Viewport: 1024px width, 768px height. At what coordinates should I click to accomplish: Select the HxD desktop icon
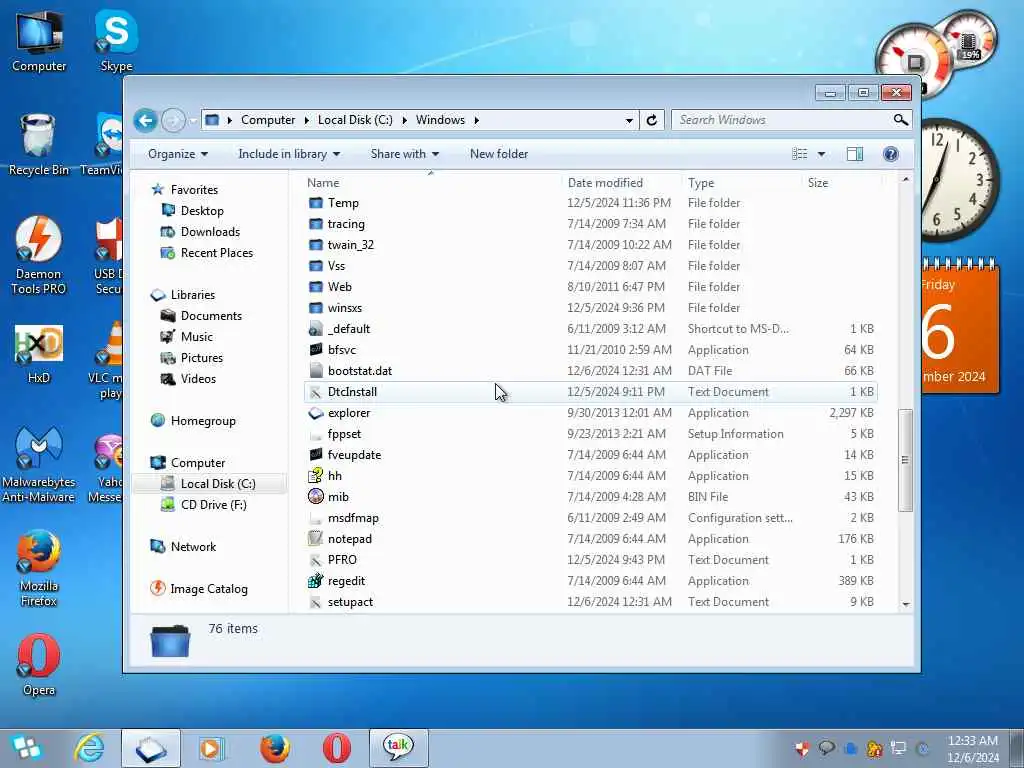tap(39, 353)
